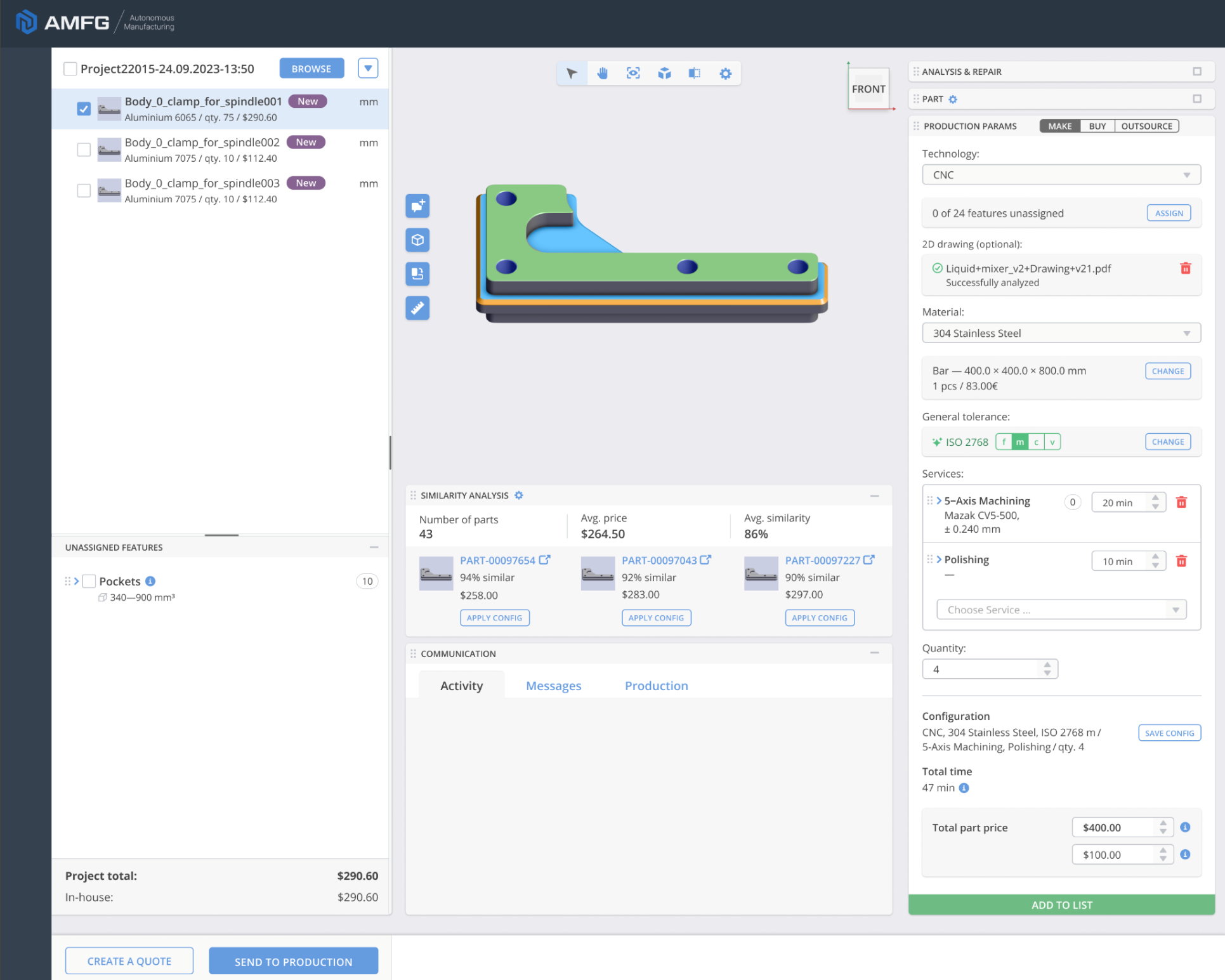Viewport: 1225px width, 980px height.
Task: Delete the Liquid+mixer drawing PDF
Action: tap(1184, 268)
